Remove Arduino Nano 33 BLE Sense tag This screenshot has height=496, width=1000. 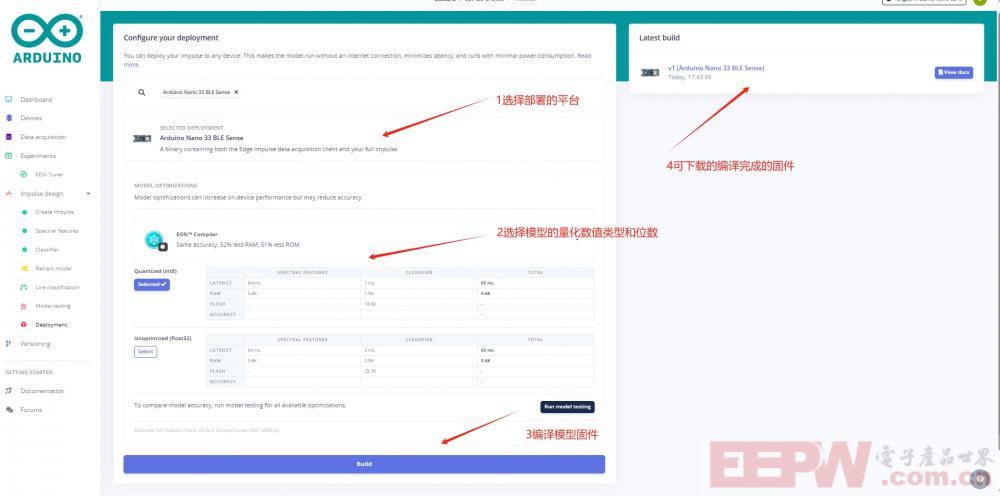click(x=236, y=92)
